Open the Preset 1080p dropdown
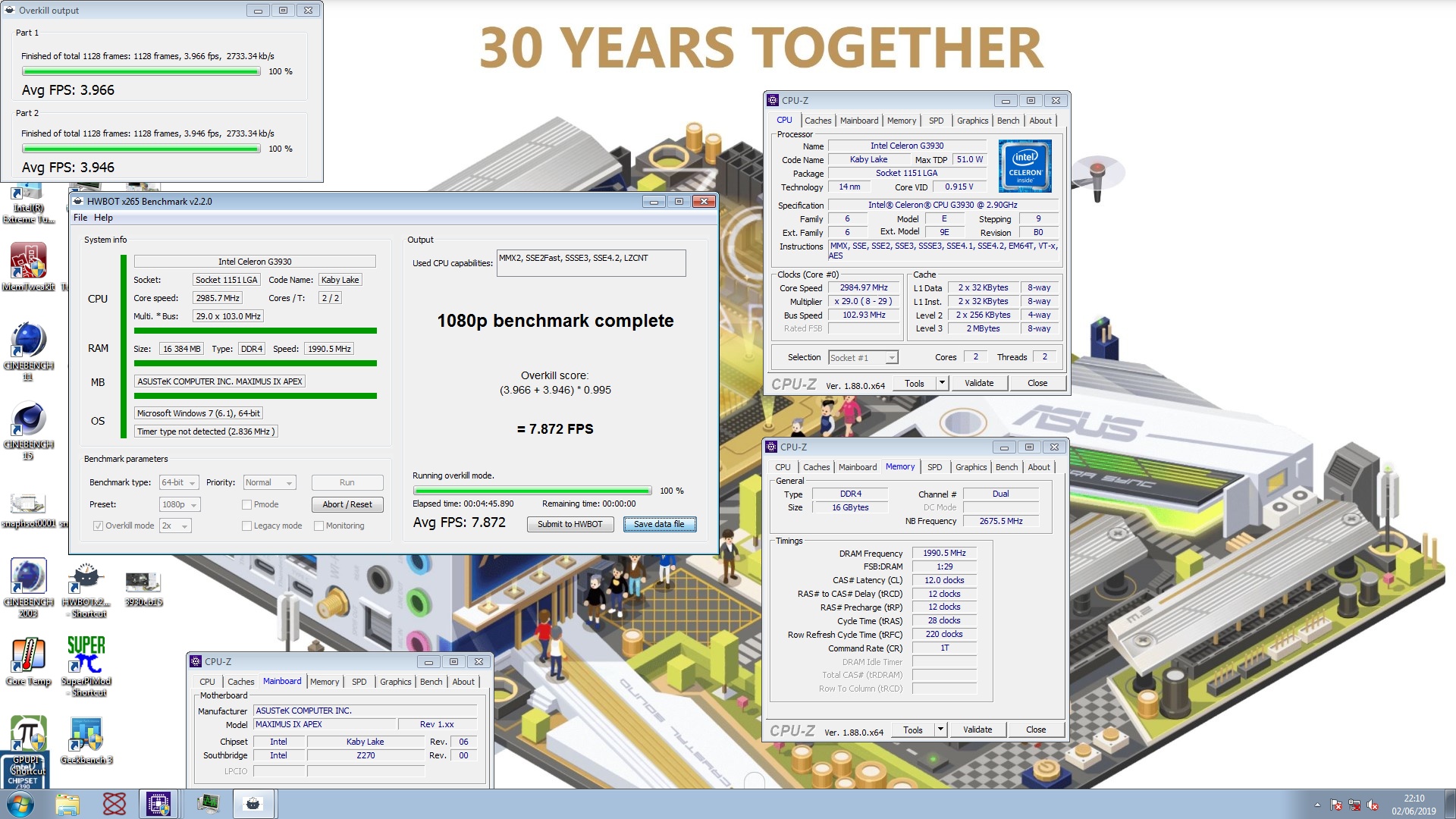 (180, 505)
